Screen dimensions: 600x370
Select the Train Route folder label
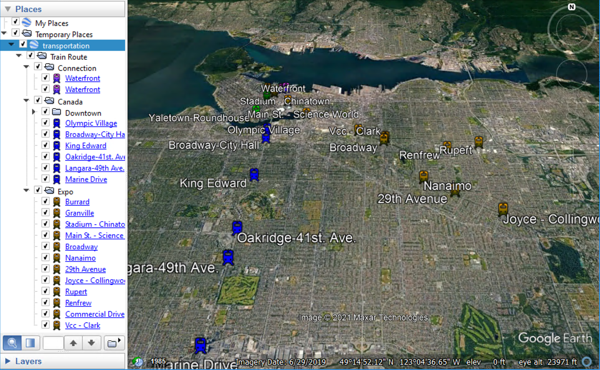[69, 57]
